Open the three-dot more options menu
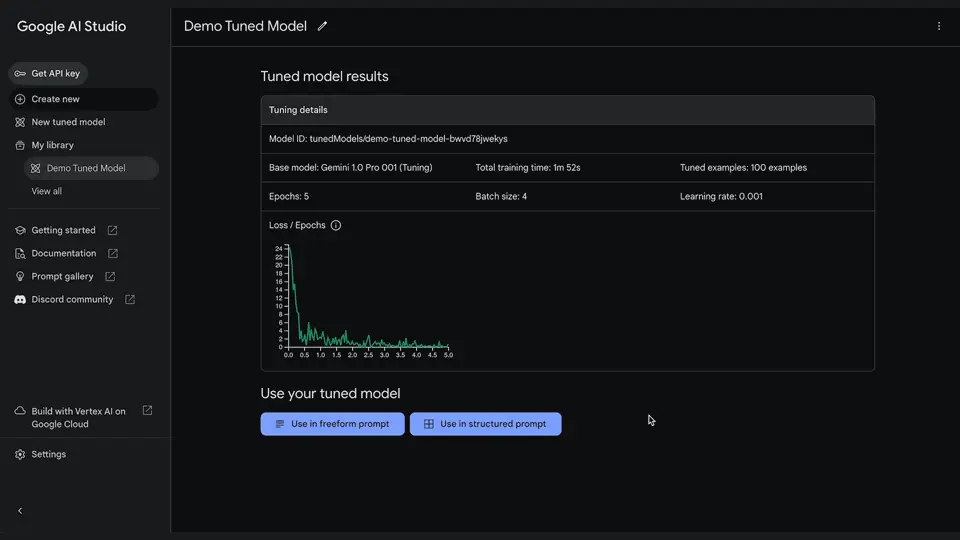 [939, 26]
